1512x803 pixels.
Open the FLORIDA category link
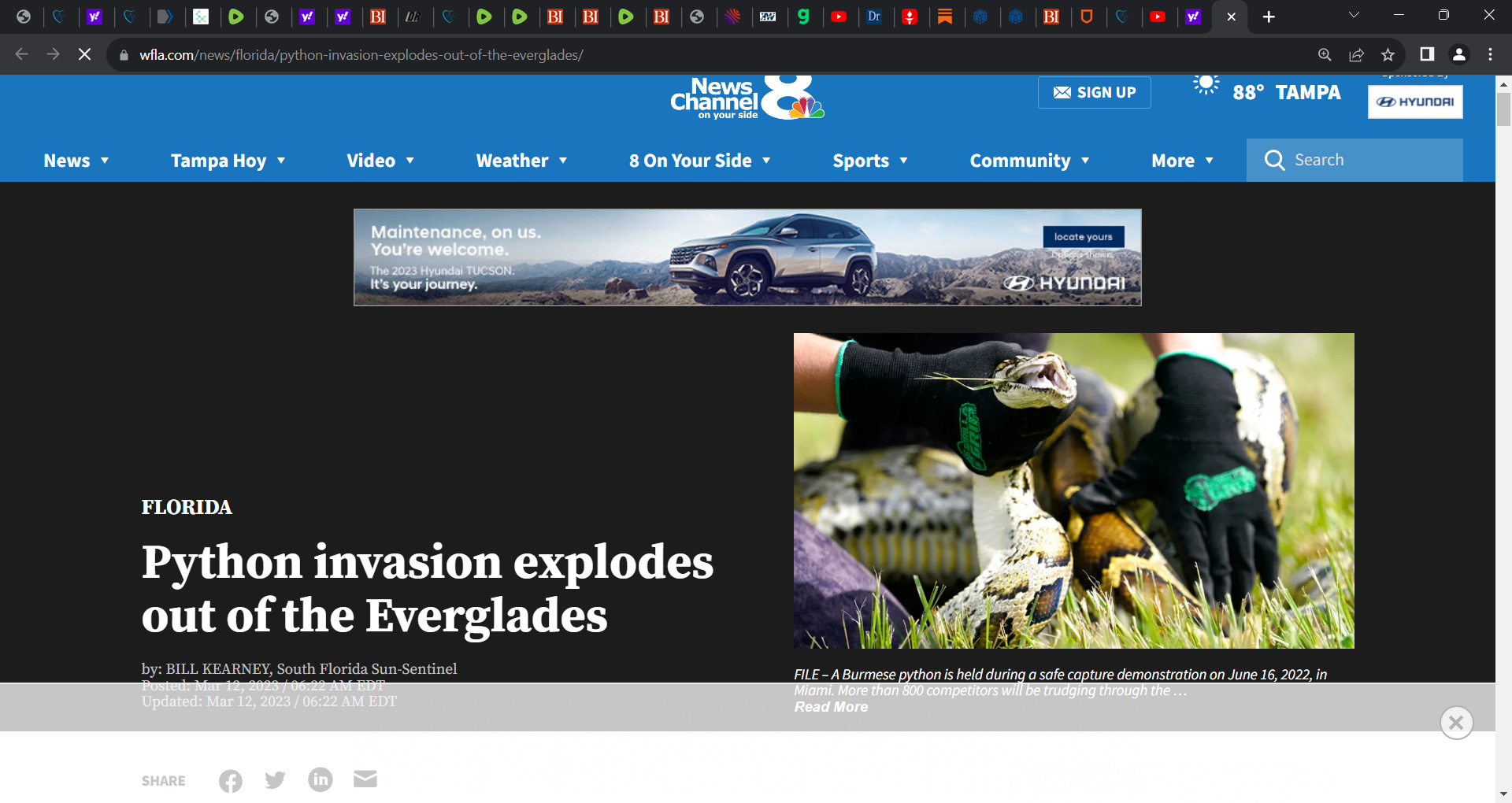click(187, 507)
